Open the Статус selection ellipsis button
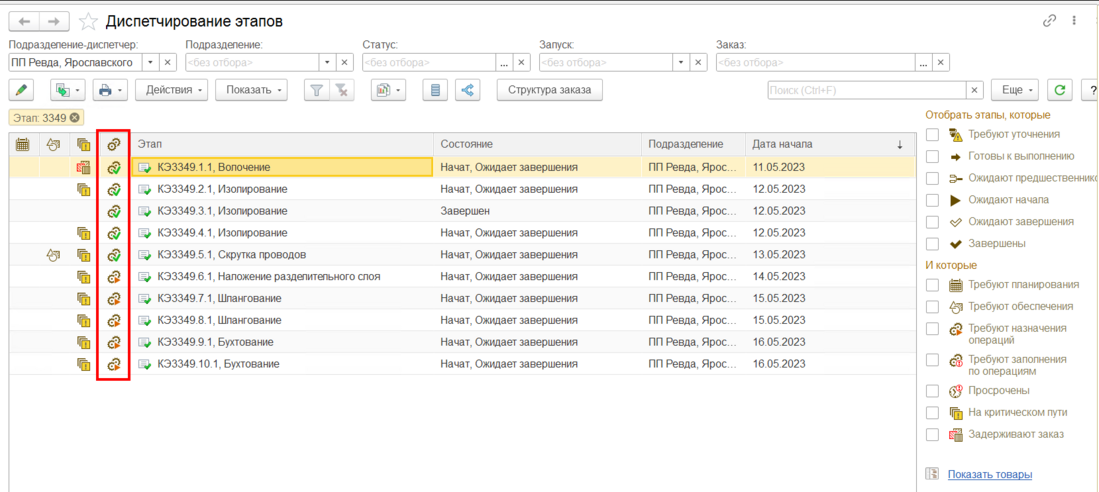This screenshot has width=1099, height=492. click(x=504, y=62)
